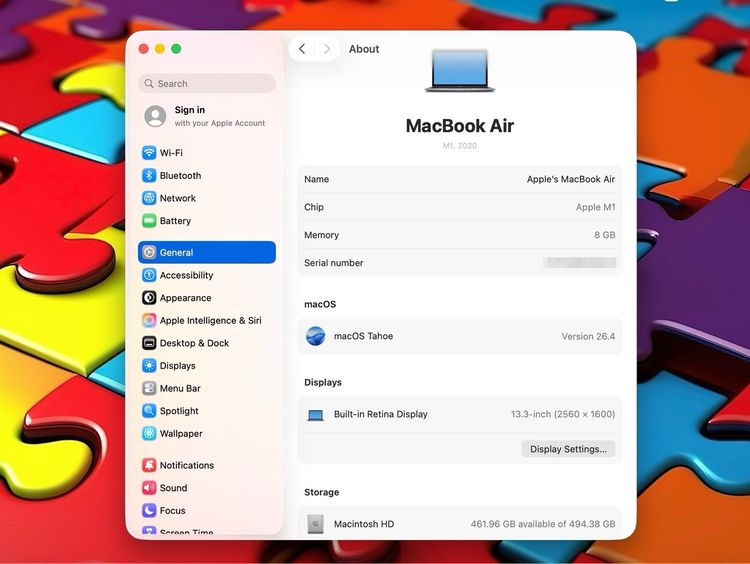Click the Accessibility sidebar icon
750x564 pixels.
click(x=149, y=275)
